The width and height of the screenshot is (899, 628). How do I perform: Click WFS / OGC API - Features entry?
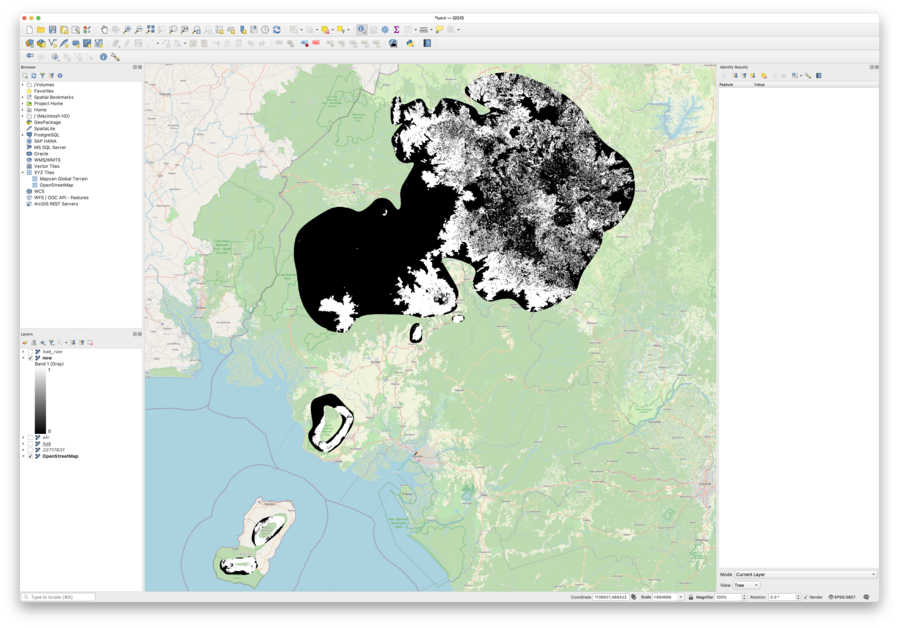[x=61, y=197]
